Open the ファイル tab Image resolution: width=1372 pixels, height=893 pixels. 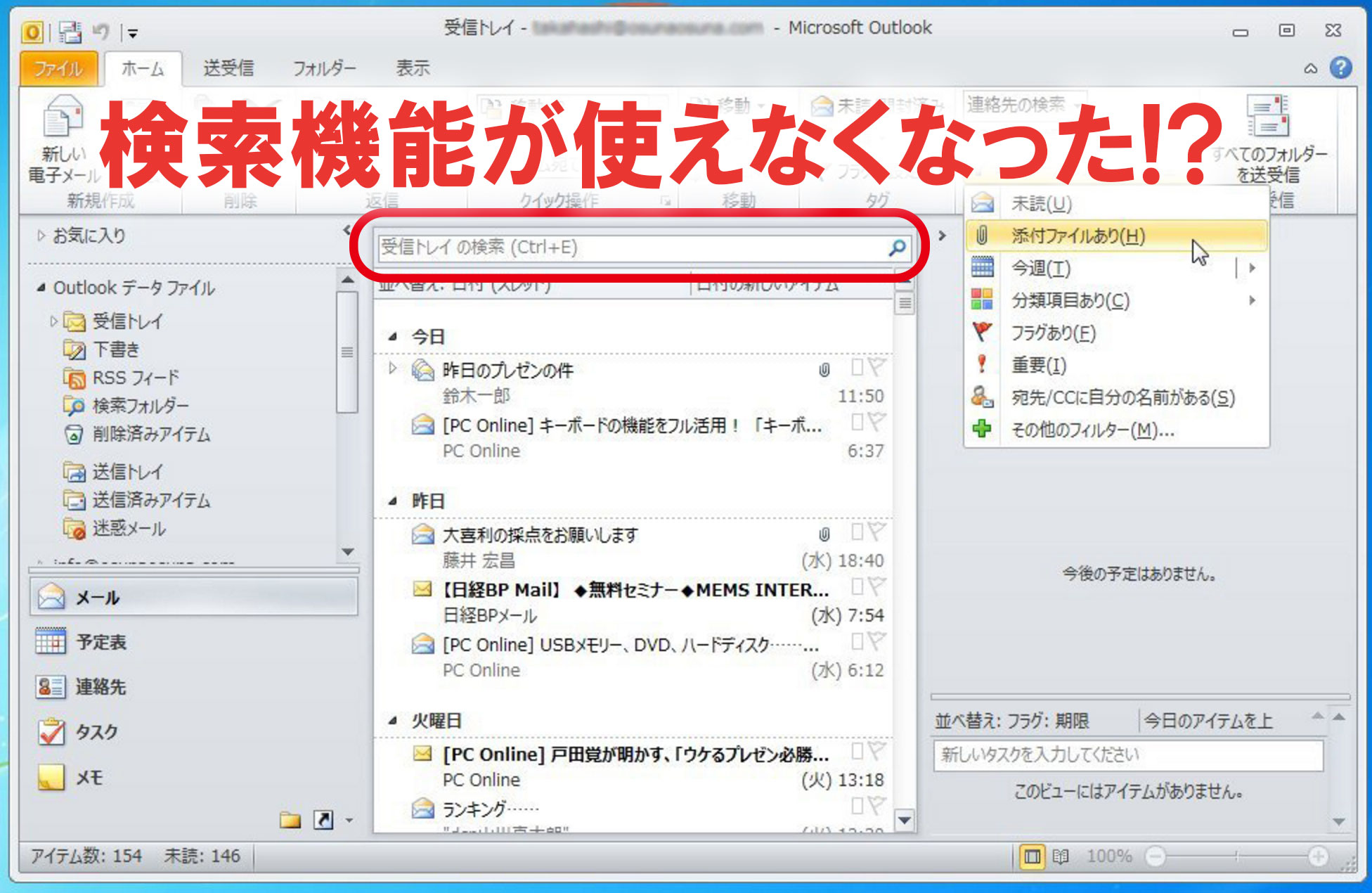[x=58, y=68]
